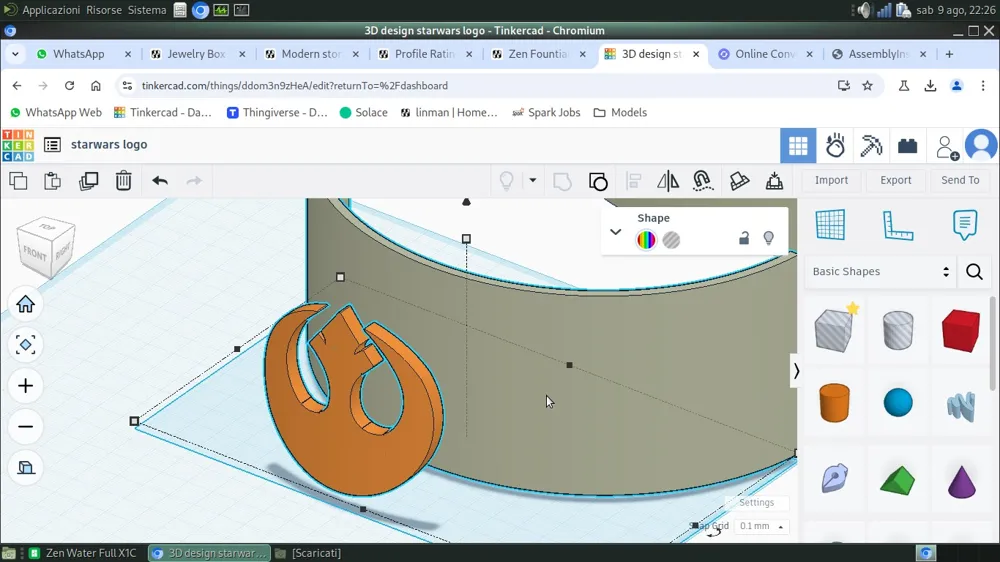The width and height of the screenshot is (1000, 562).
Task: Click the Import button
Action: (831, 181)
